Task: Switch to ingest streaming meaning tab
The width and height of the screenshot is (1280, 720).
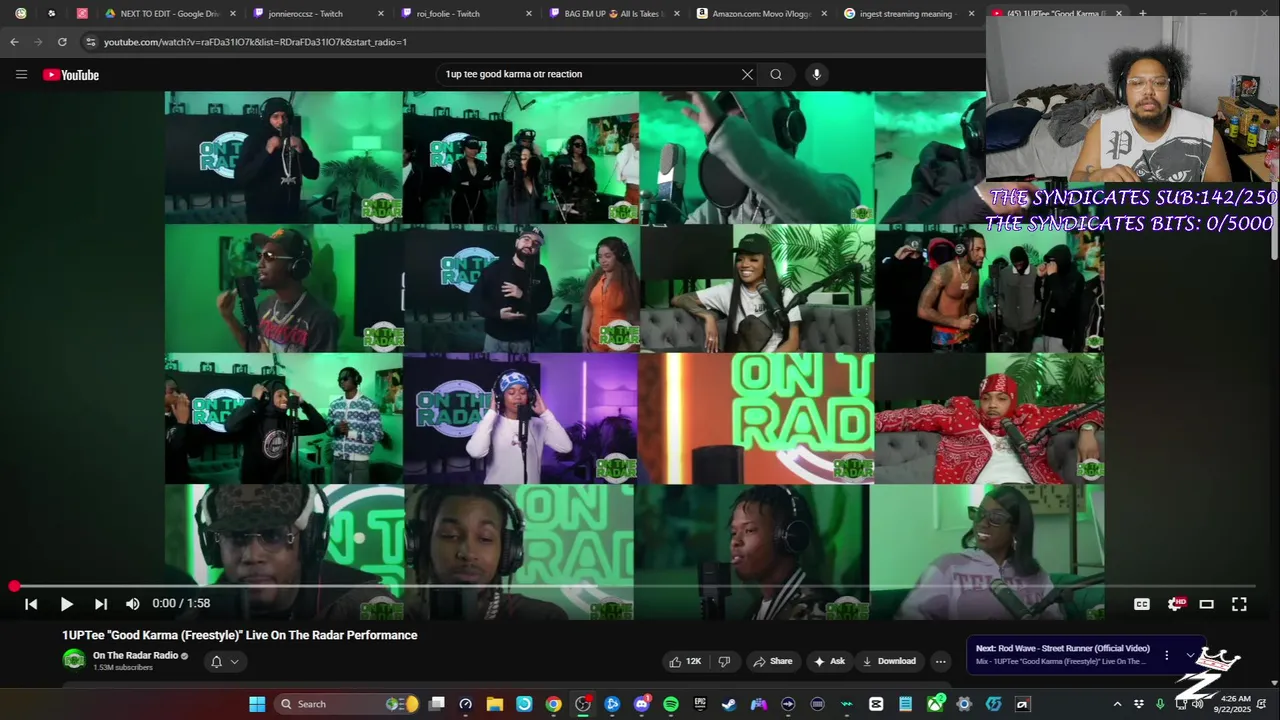Action: pyautogui.click(x=908, y=14)
